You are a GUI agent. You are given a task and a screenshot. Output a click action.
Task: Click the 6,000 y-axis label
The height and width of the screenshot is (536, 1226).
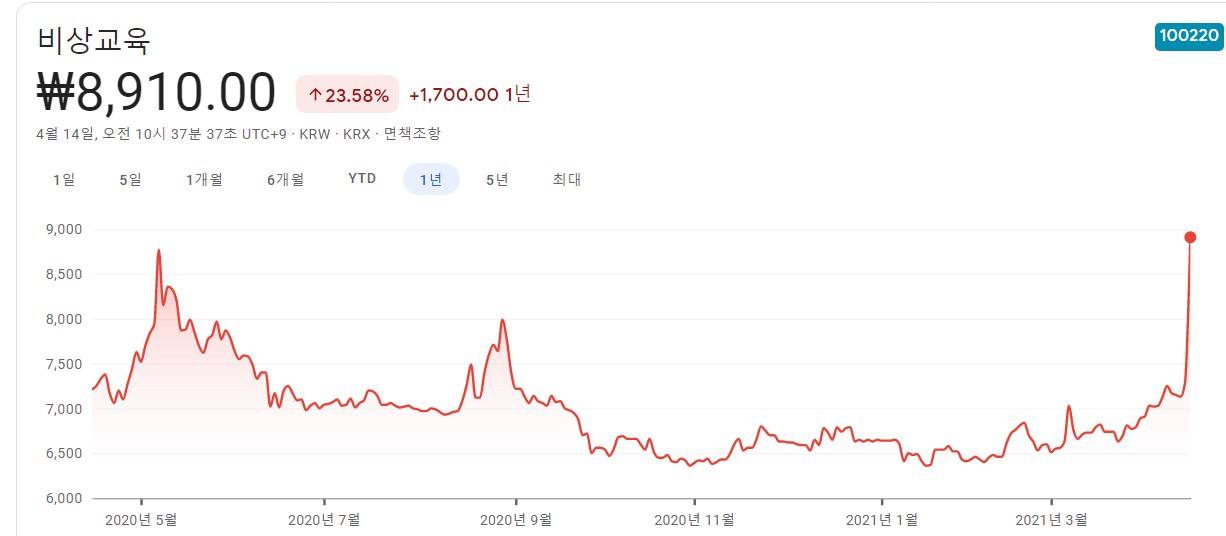(62, 498)
